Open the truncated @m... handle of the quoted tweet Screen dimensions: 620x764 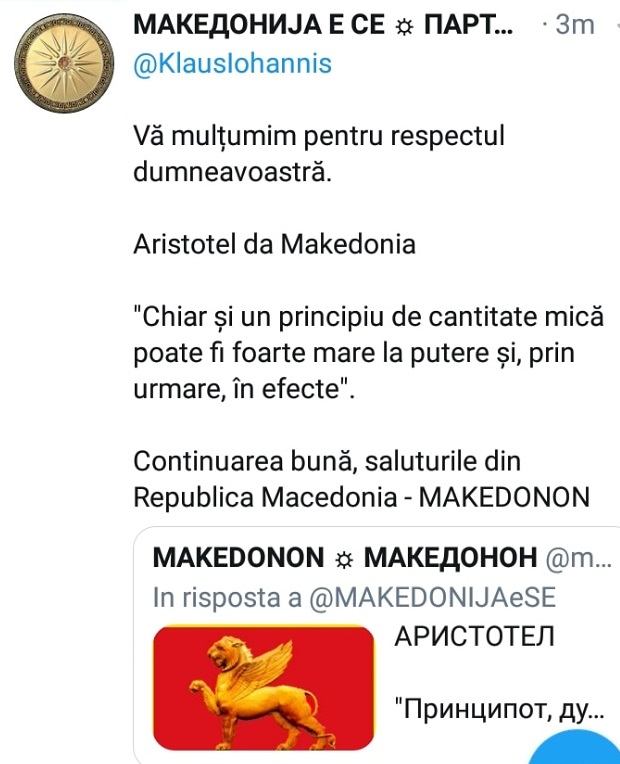[x=579, y=558]
